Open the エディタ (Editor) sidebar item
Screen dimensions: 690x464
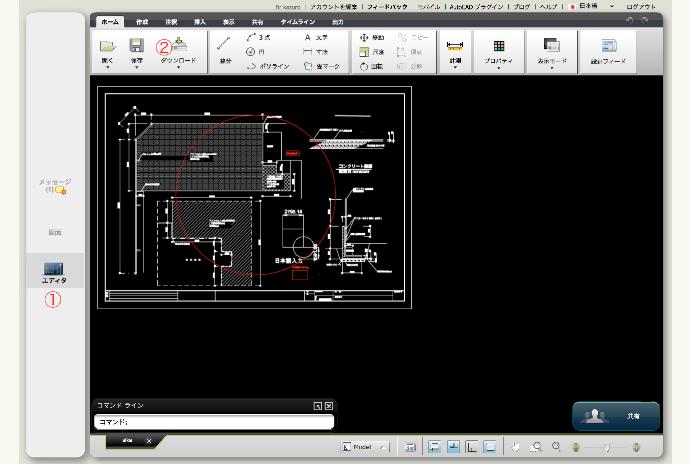tap(55, 273)
